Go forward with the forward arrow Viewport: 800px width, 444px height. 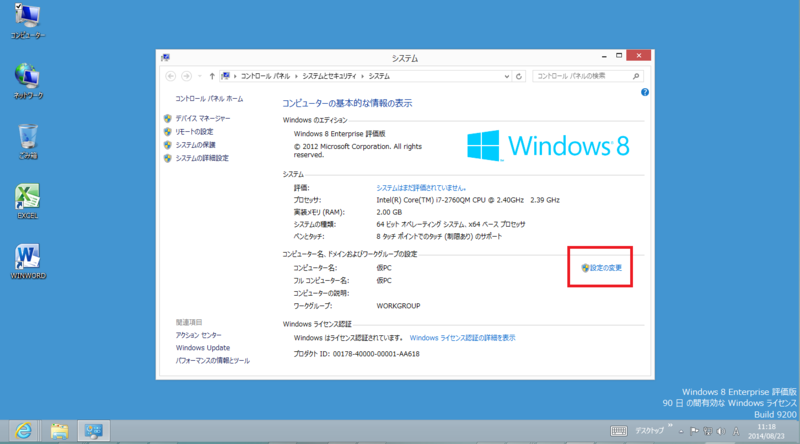[186, 76]
